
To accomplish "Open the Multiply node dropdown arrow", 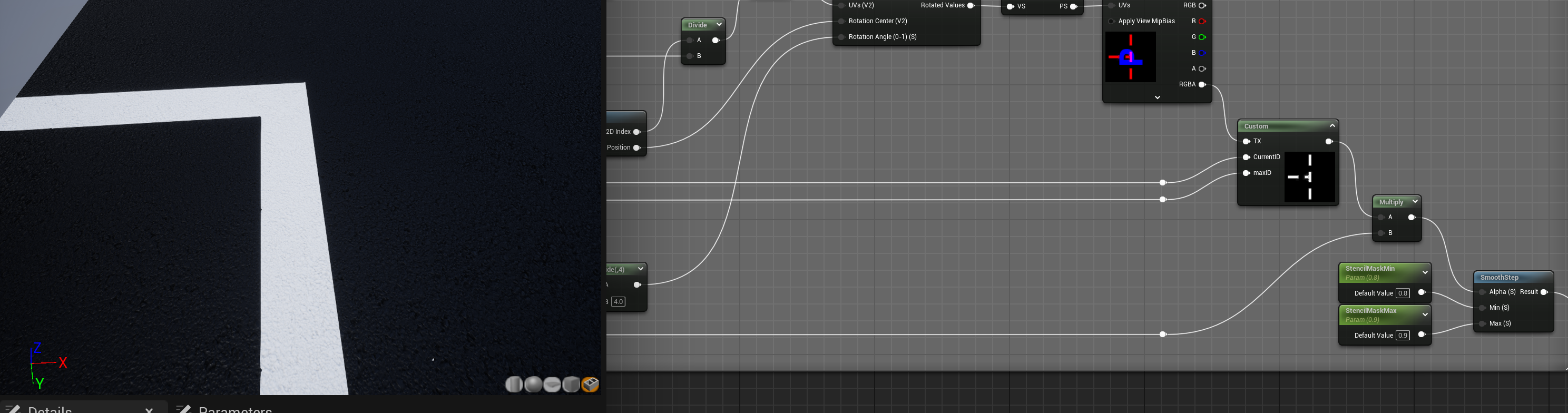I will tap(1415, 201).
